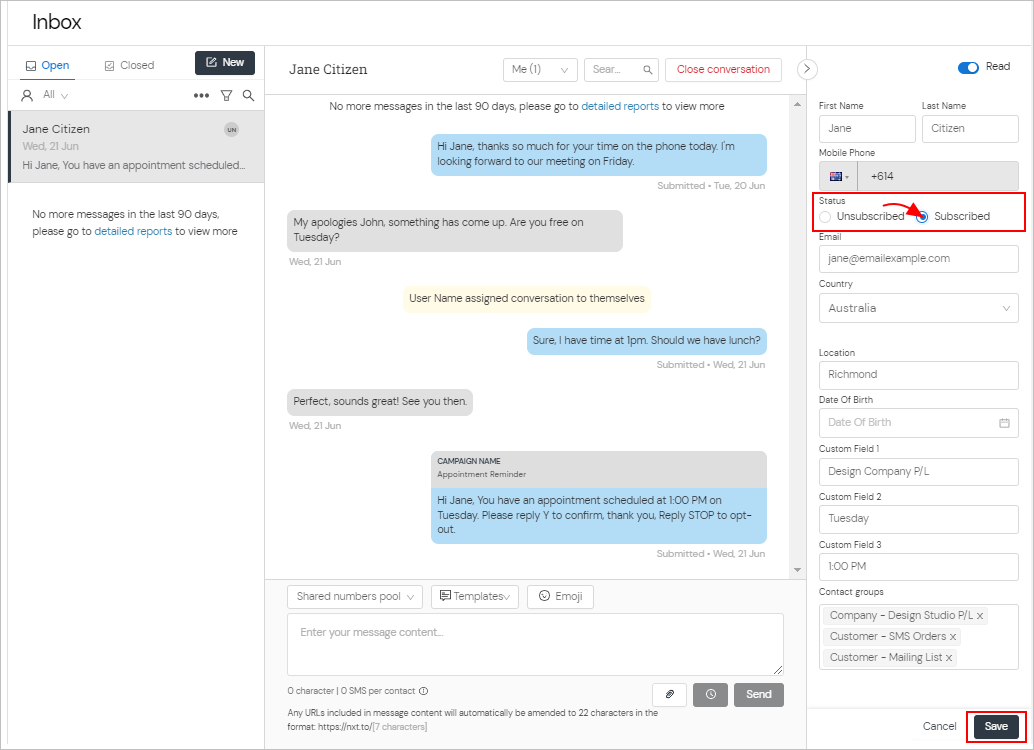Click the Last Name field
This screenshot has width=1034, height=750.
[x=970, y=129]
